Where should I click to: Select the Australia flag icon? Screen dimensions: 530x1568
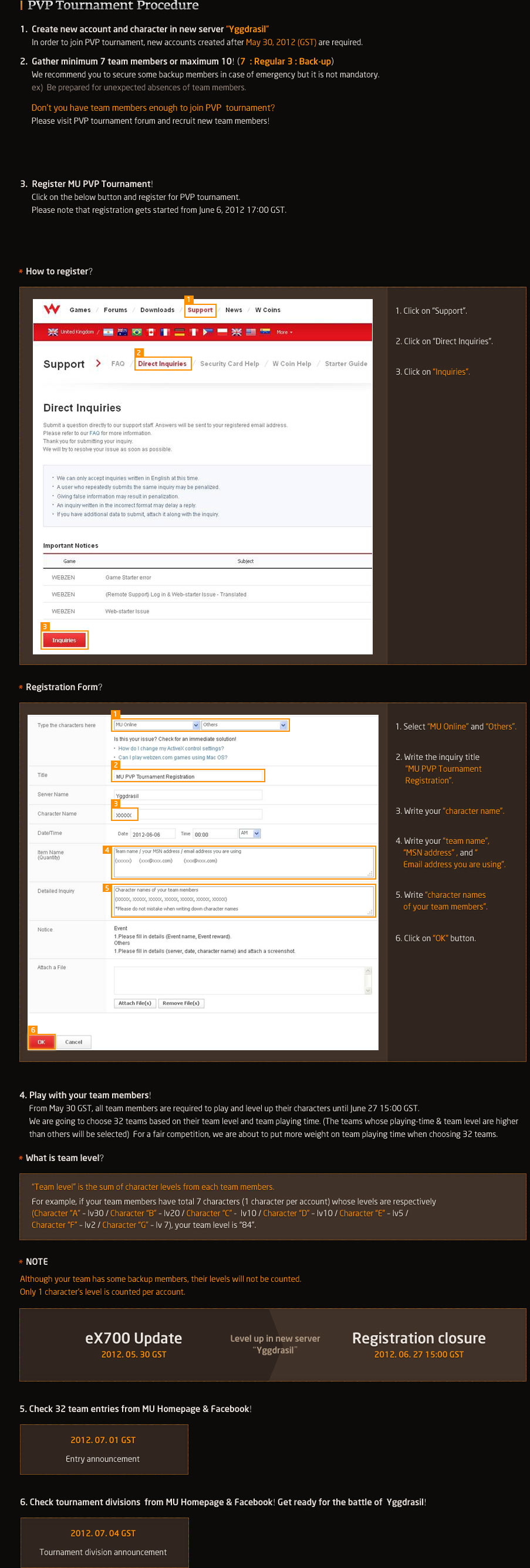123,332
